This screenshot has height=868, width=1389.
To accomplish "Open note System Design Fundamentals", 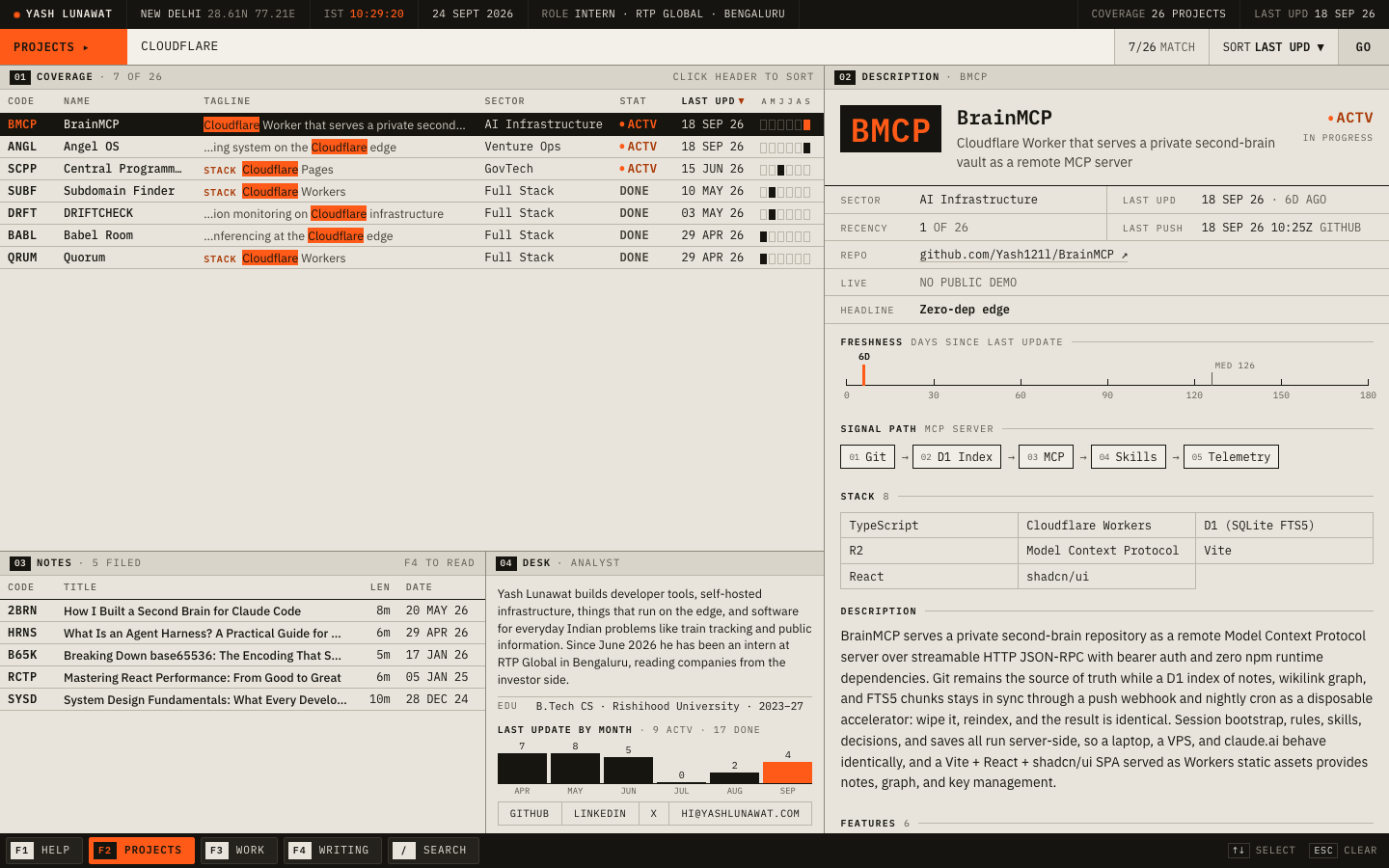I will [242, 699].
